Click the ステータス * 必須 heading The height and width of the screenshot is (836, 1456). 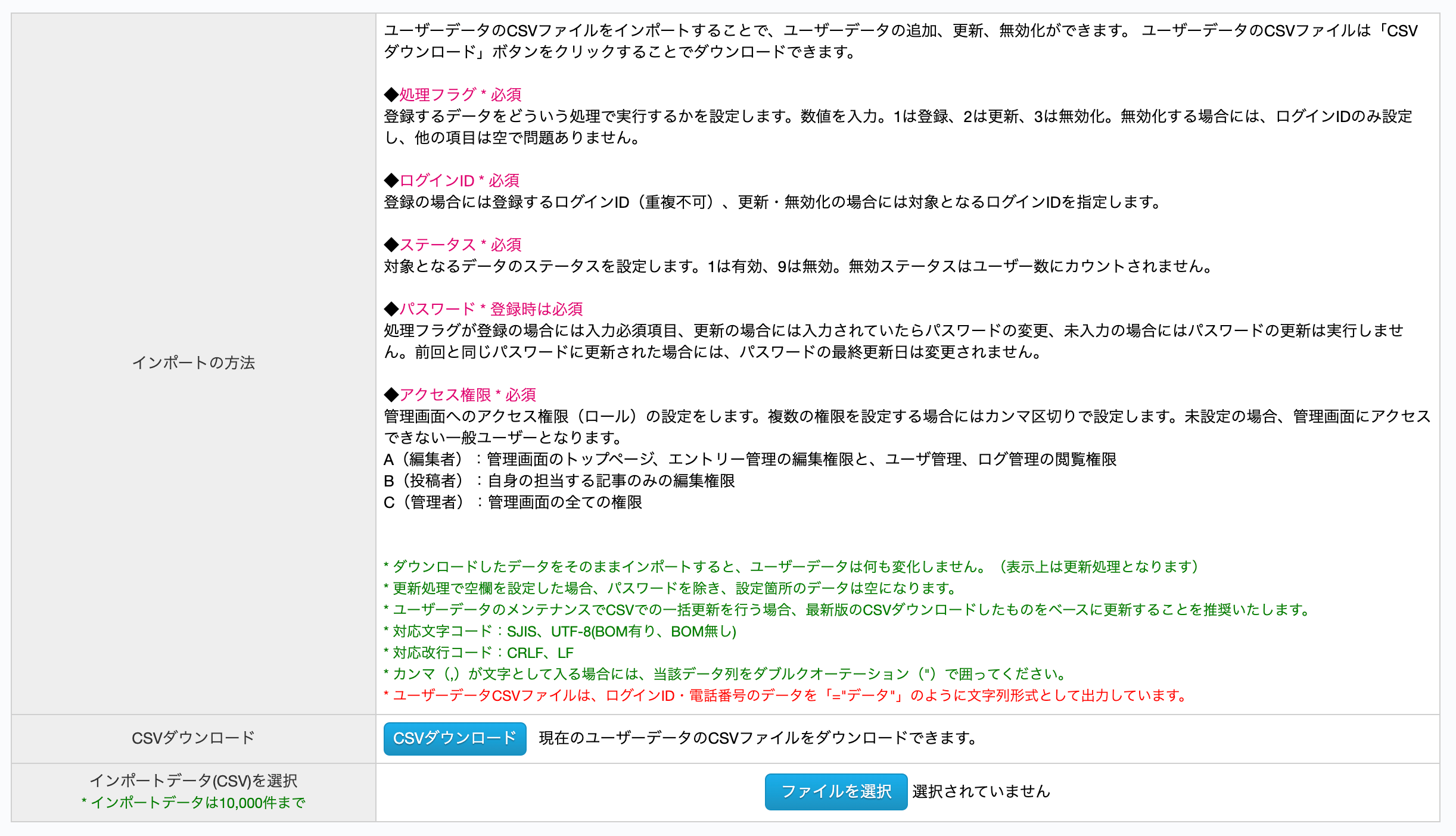pyautogui.click(x=453, y=245)
